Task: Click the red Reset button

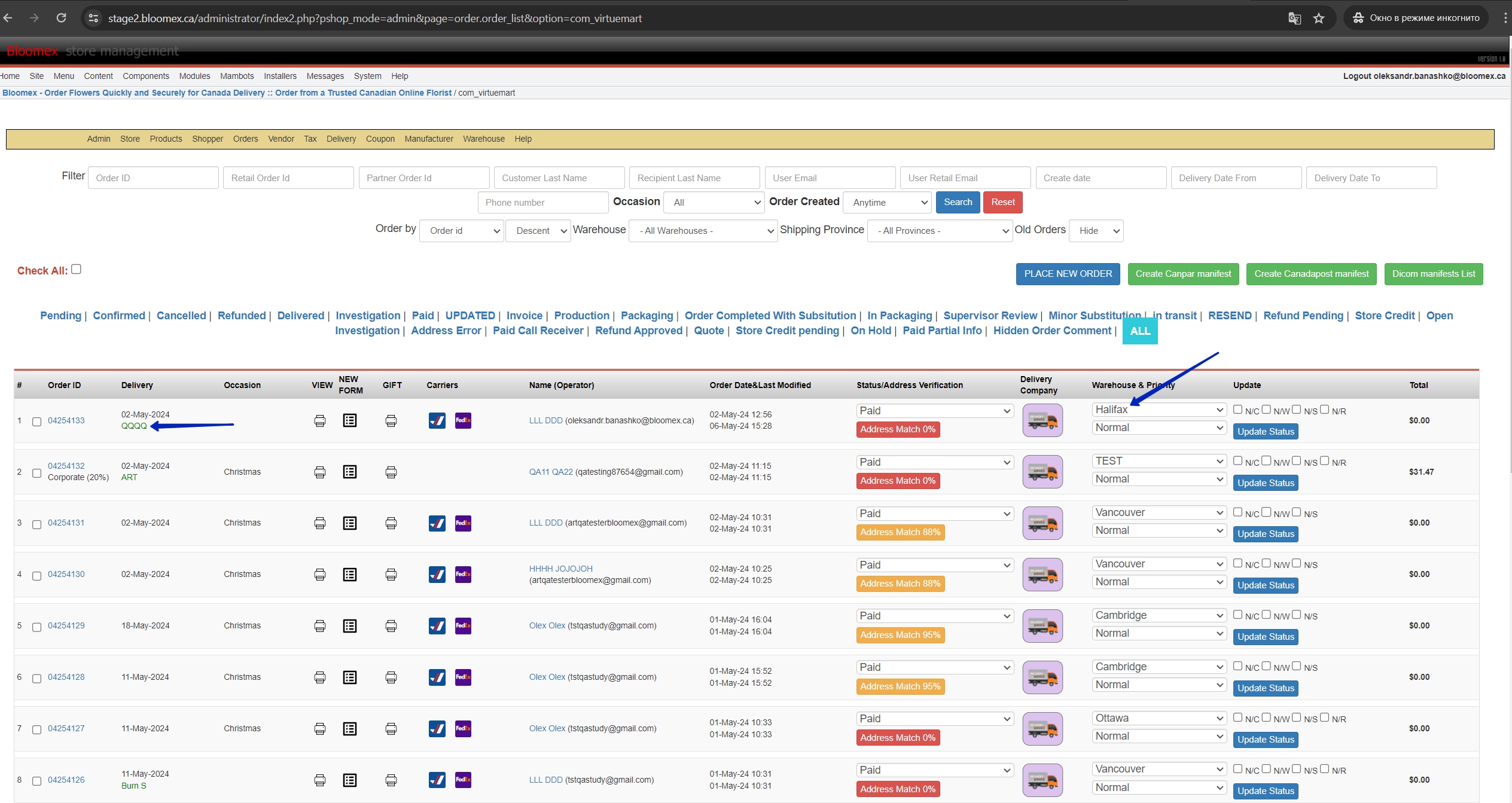Action: pos(1002,202)
